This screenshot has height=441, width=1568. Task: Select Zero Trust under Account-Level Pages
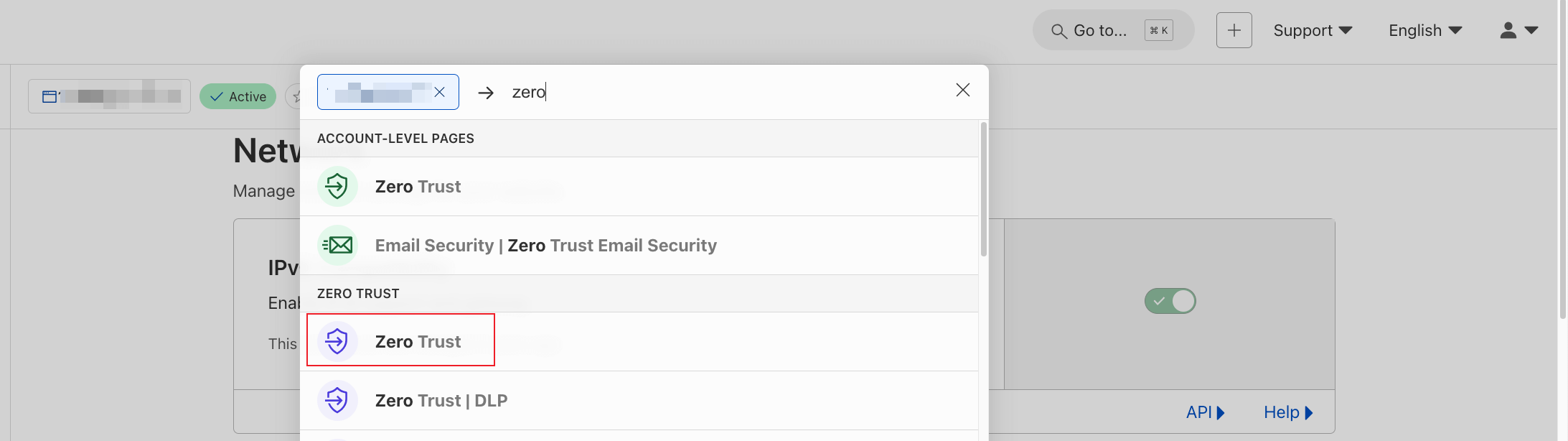point(639,187)
